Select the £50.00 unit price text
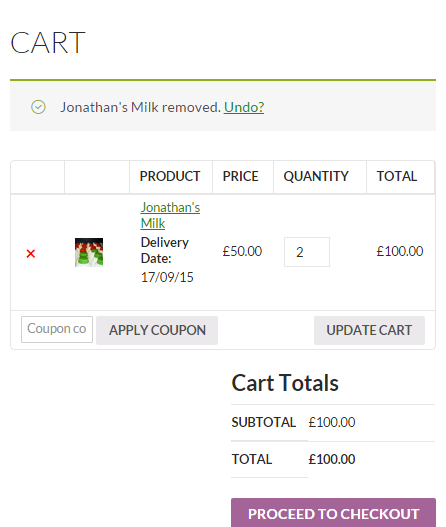 242,251
